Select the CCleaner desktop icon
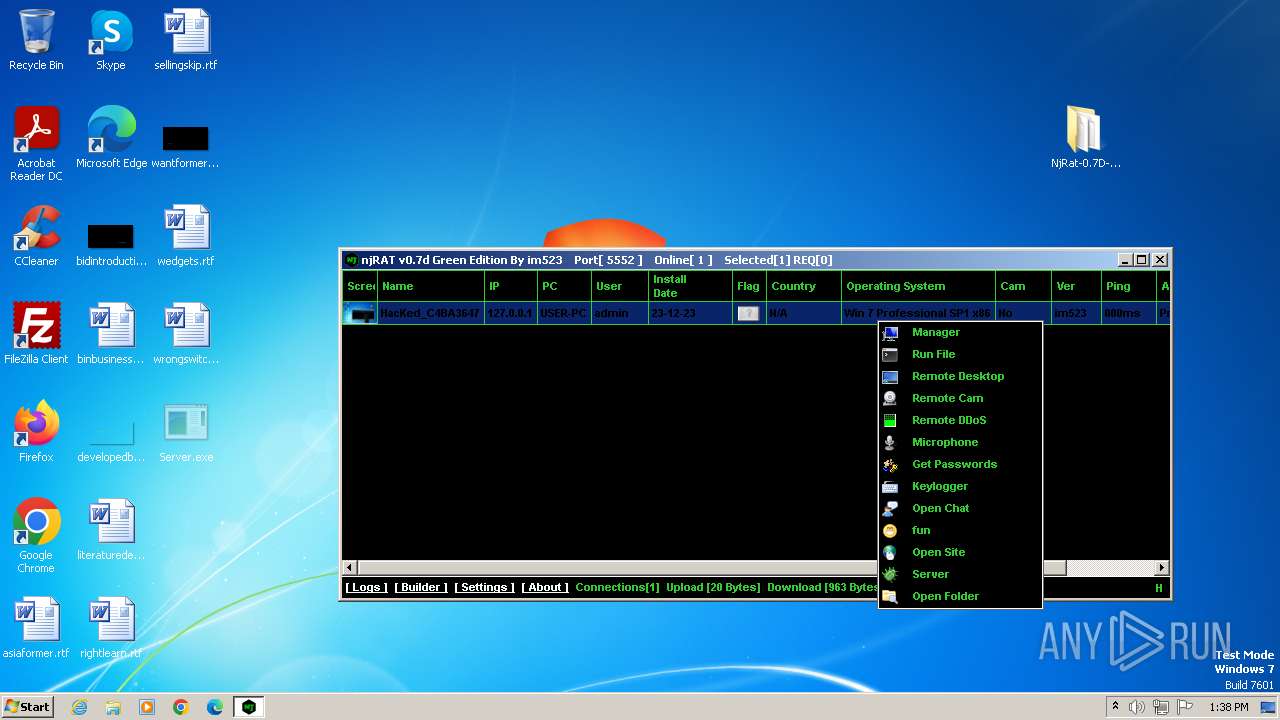1280x720 pixels. point(36,237)
